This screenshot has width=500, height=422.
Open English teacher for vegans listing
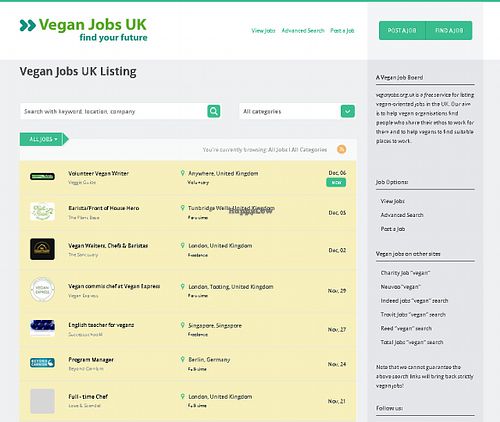101,325
